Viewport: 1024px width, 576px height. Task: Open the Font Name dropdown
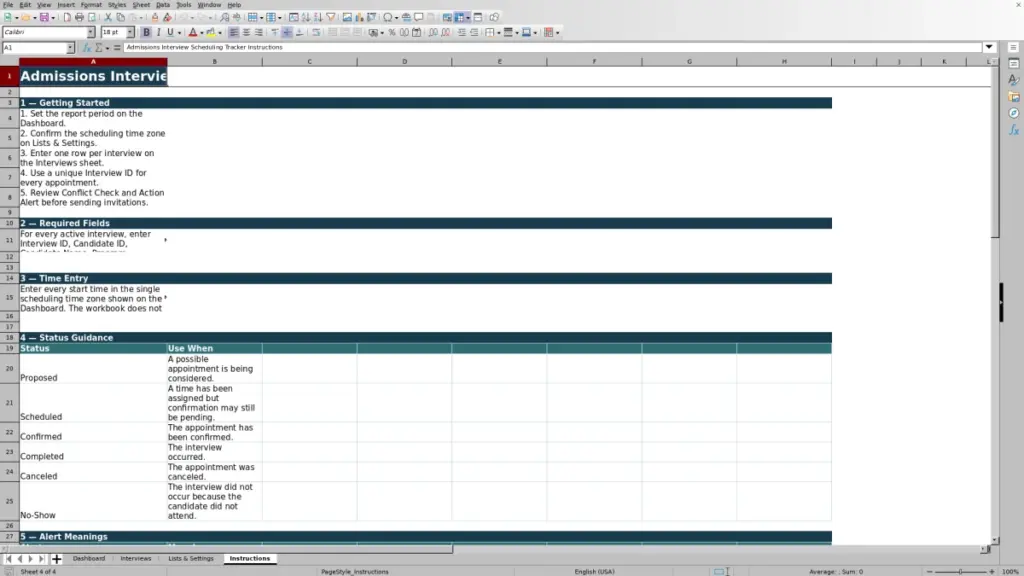click(x=91, y=32)
